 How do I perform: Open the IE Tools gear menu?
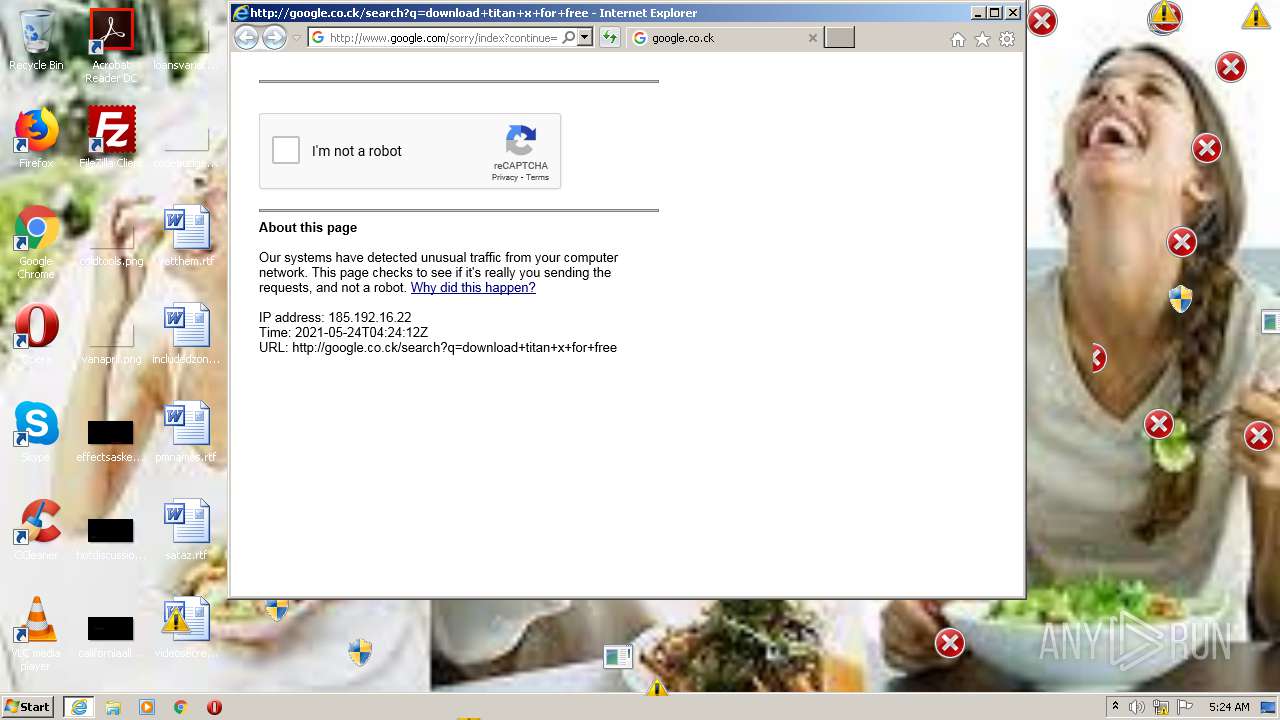pos(1007,39)
